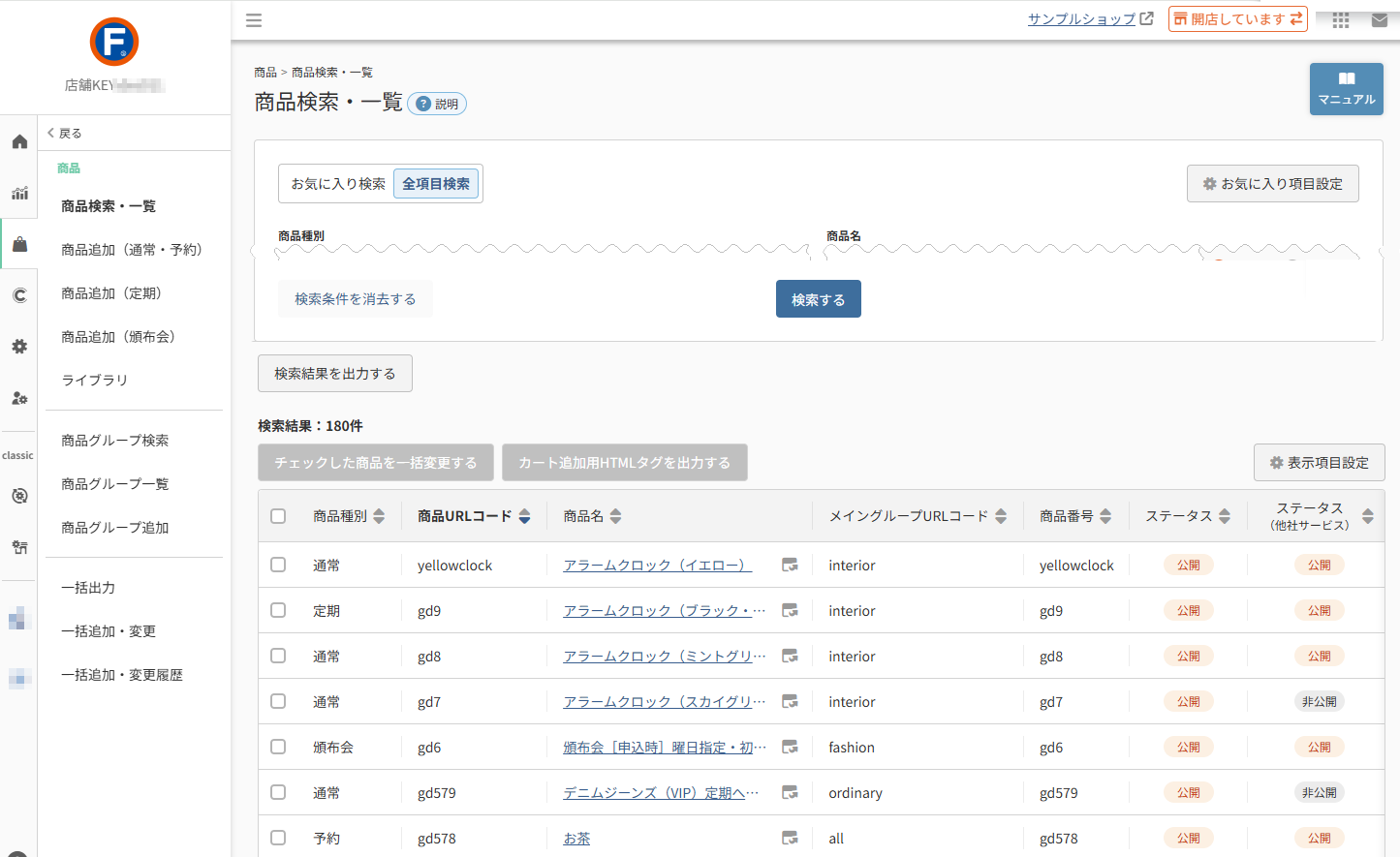Image resolution: width=1400 pixels, height=857 pixels.
Task: Open the C icon in sidebar rail
Action: pyautogui.click(x=19, y=295)
